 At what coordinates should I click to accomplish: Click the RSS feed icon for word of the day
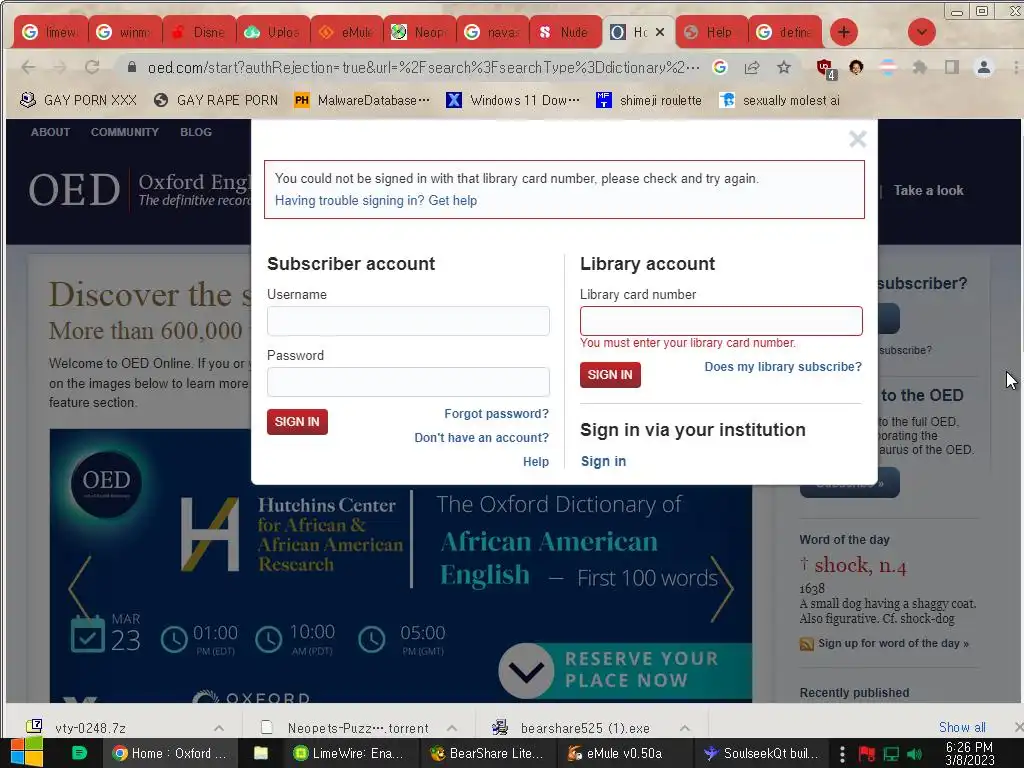click(x=807, y=644)
